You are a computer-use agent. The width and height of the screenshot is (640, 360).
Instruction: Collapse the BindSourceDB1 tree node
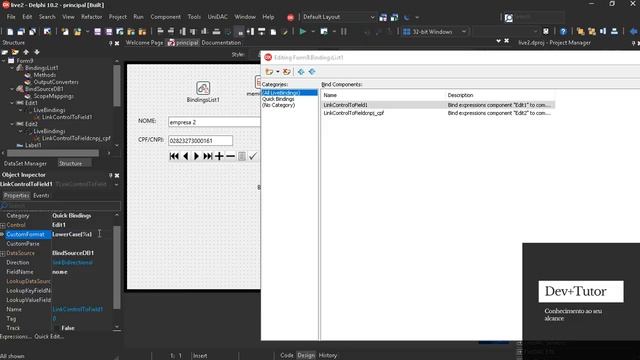pos(12,89)
